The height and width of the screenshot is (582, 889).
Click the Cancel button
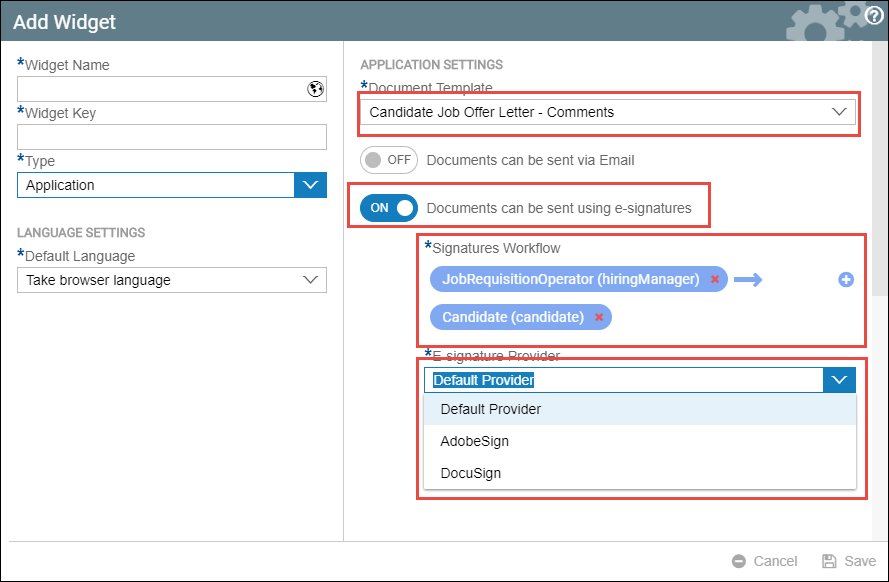pyautogui.click(x=765, y=561)
